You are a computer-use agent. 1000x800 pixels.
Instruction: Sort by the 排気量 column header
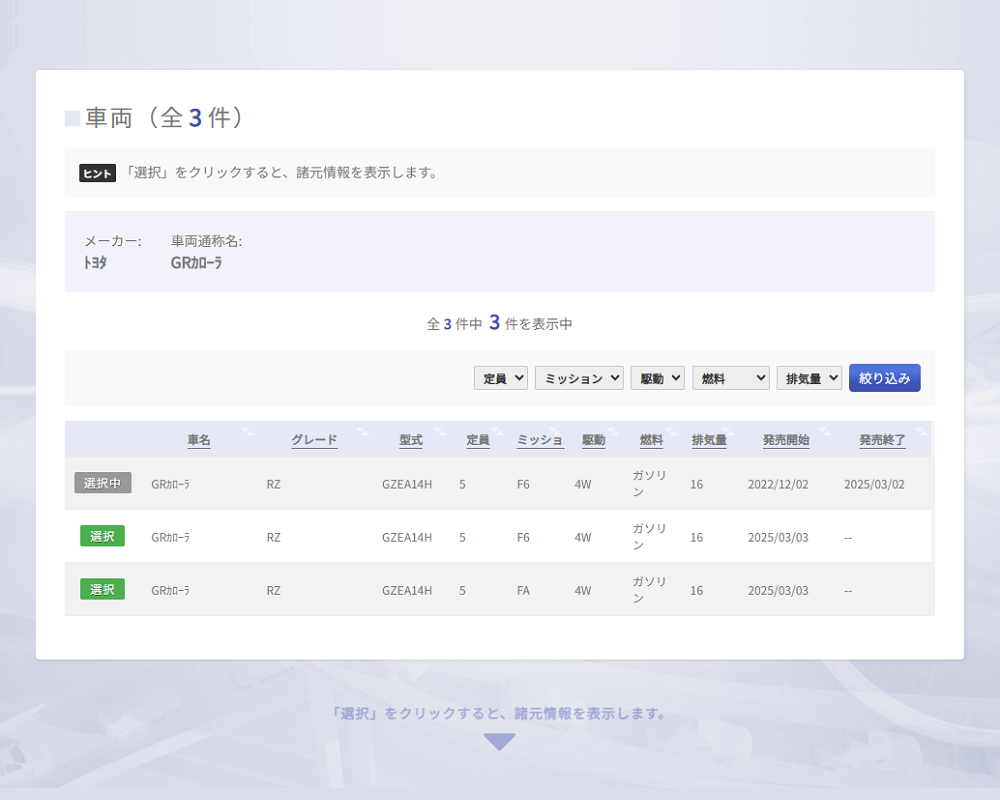coord(709,440)
